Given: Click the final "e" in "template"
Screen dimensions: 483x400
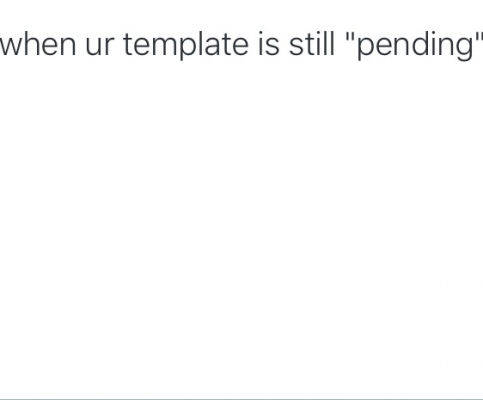Looking at the screenshot, I should 239,47.
